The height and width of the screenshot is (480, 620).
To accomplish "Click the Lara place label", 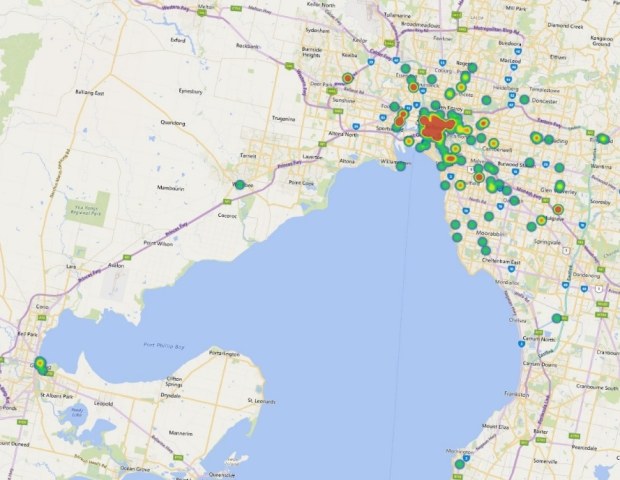I will (71, 267).
